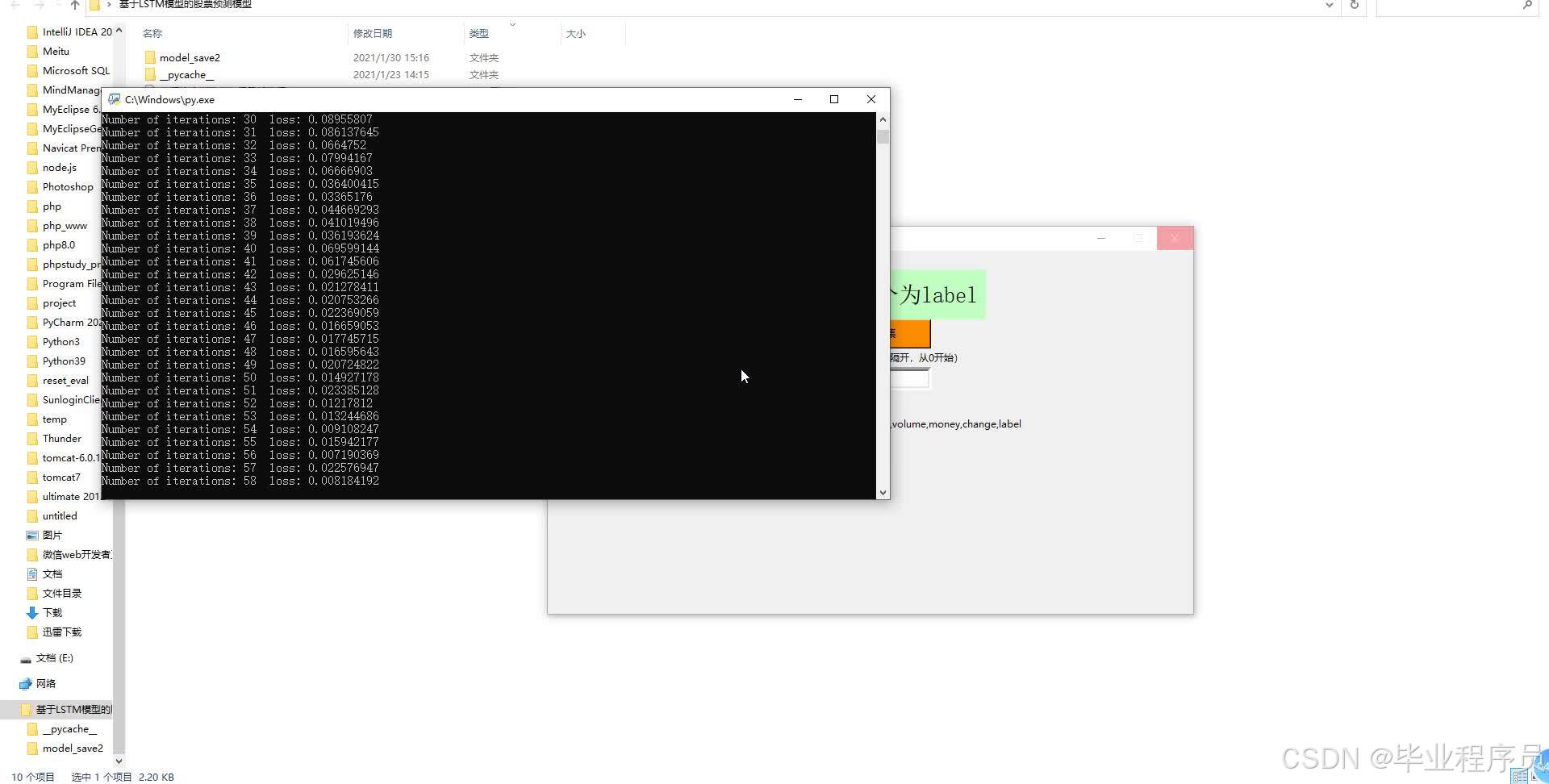Open the 图片 pictures library in sidebar
Viewport: 1549px width, 784px height.
44,536
